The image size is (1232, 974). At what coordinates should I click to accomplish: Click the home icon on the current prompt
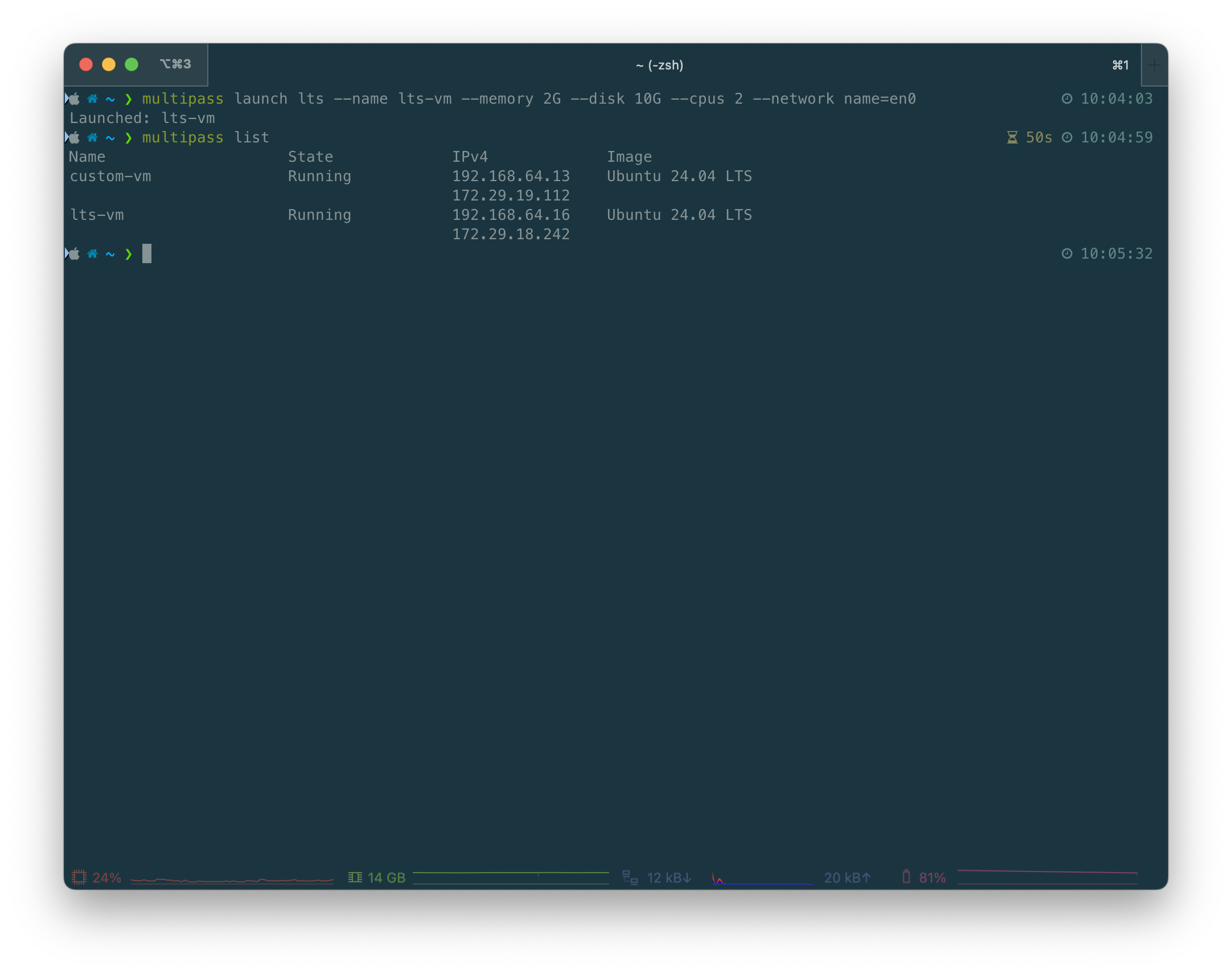tap(92, 254)
